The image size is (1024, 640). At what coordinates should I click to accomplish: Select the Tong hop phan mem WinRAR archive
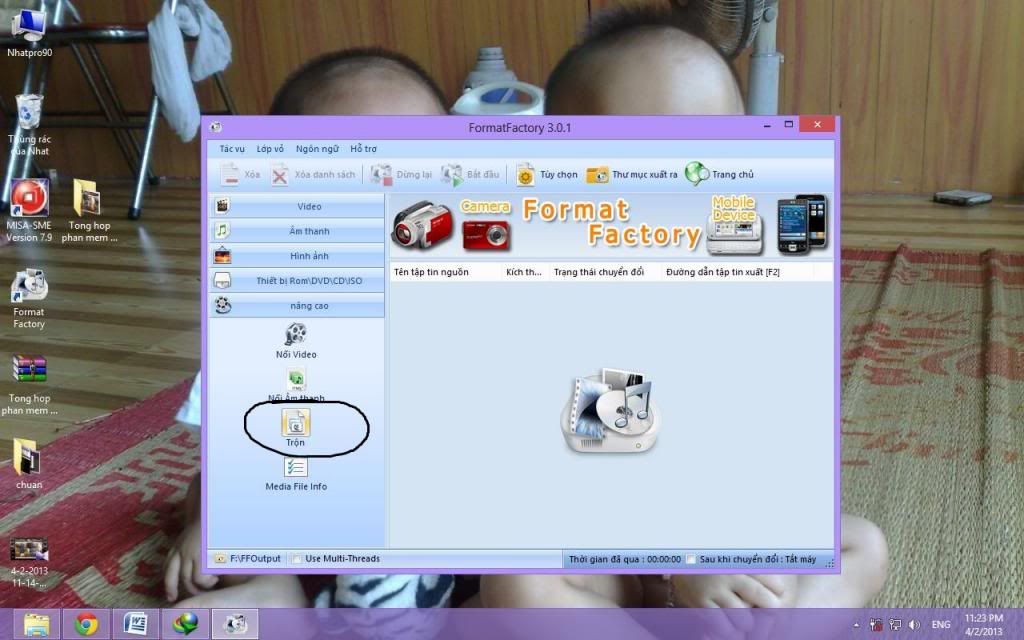pos(29,385)
